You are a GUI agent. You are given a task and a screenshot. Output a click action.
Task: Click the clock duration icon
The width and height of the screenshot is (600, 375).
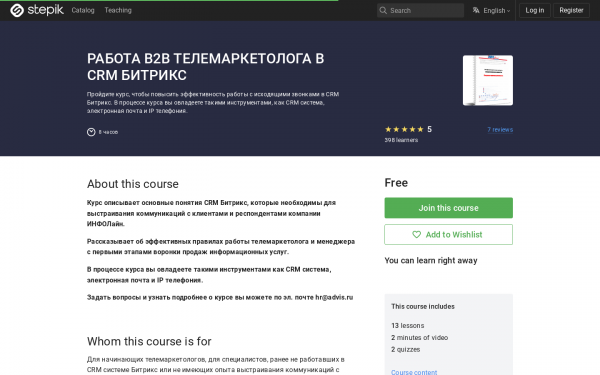tap(91, 132)
